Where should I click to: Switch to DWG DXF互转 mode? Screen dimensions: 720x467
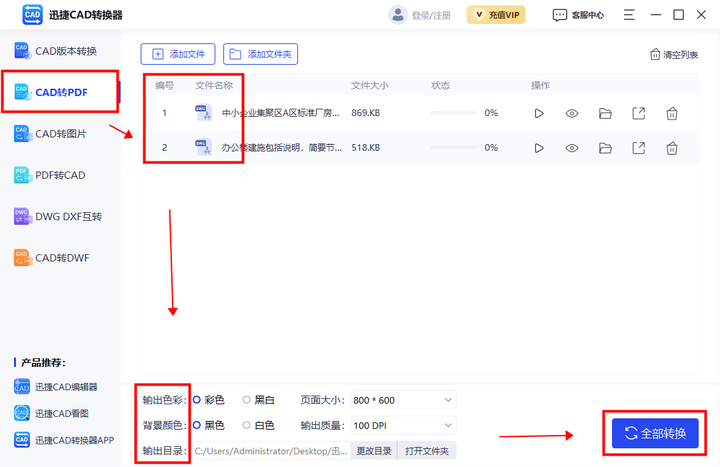(x=58, y=216)
